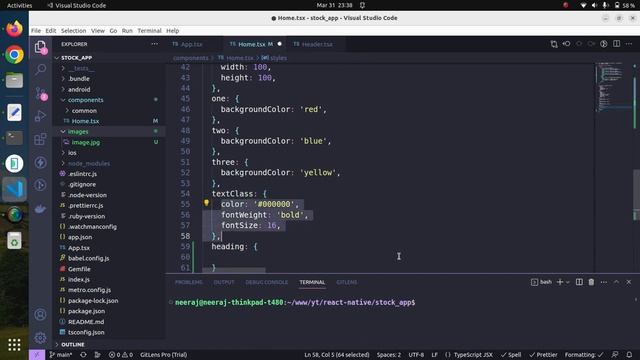This screenshot has width=640, height=360.
Task: Open tsconfig.json in the explorer
Action: (x=86, y=332)
